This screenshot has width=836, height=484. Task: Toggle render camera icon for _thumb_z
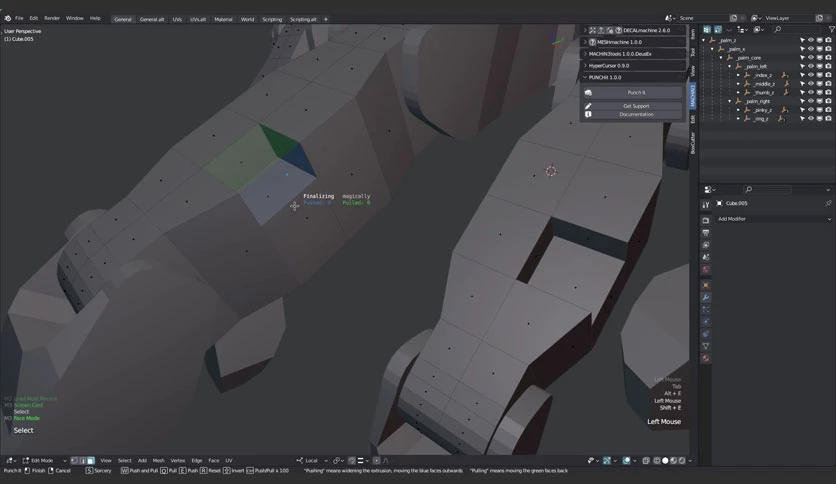tap(828, 93)
